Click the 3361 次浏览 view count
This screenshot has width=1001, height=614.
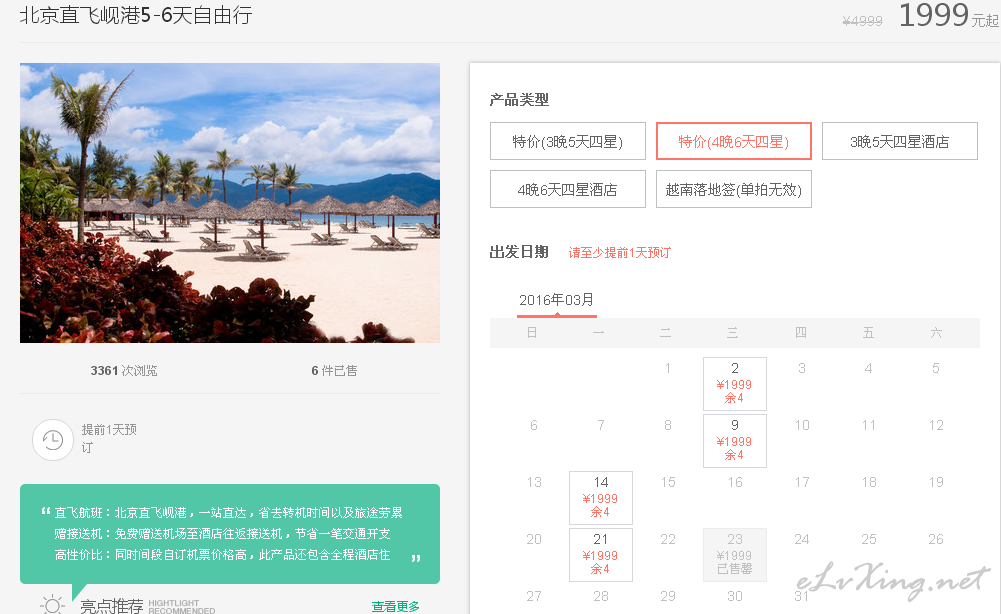(x=124, y=370)
